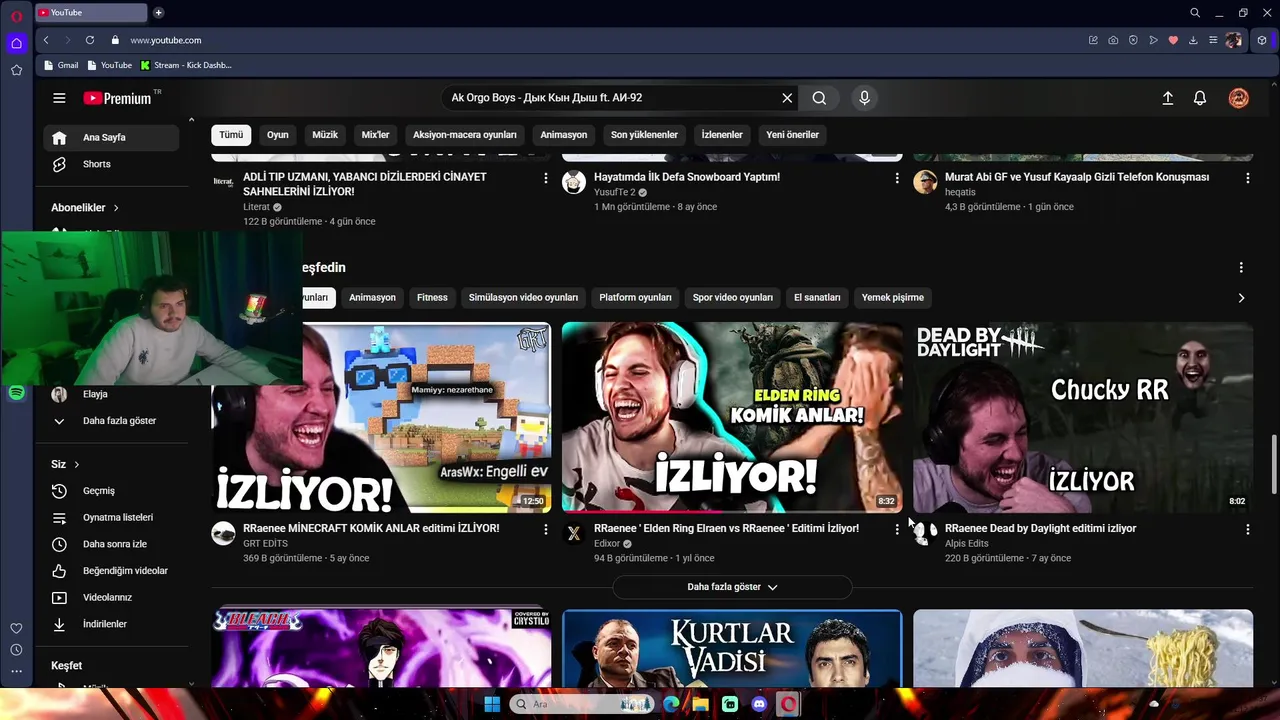This screenshot has width=1280, height=720.
Task: Open Discord from the Windows taskbar
Action: [x=759, y=704]
